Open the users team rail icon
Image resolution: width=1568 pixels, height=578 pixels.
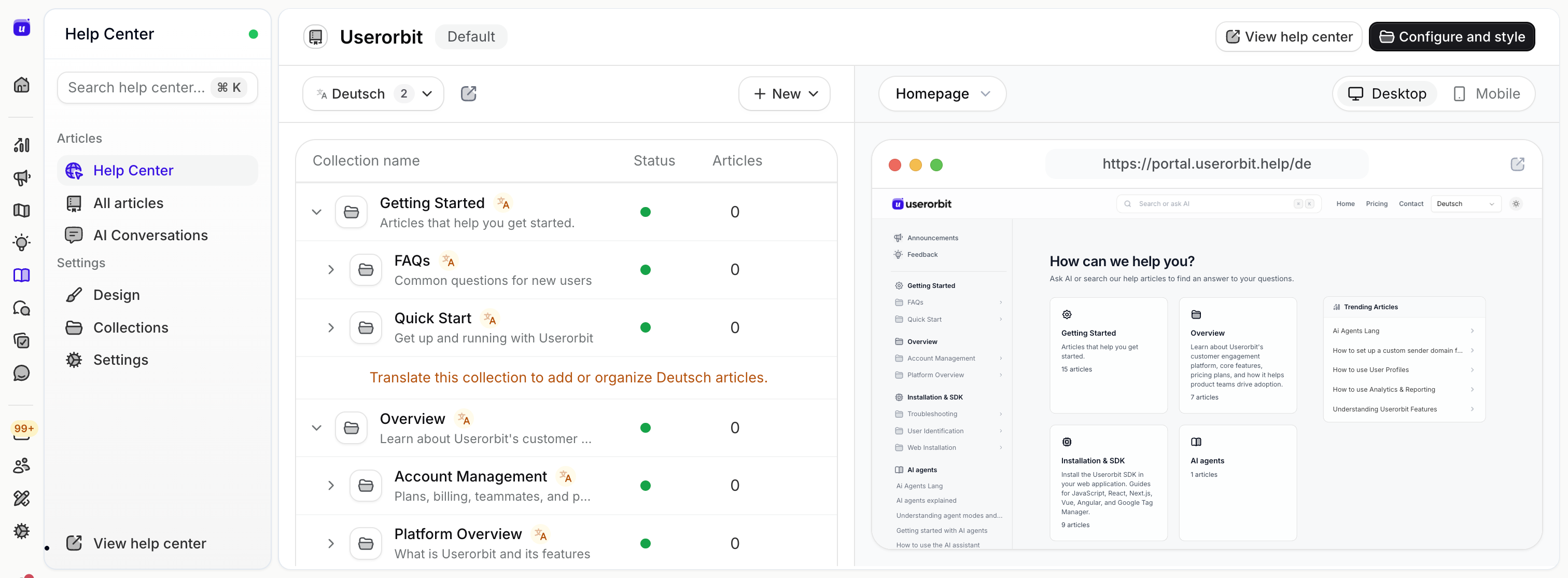(22, 466)
